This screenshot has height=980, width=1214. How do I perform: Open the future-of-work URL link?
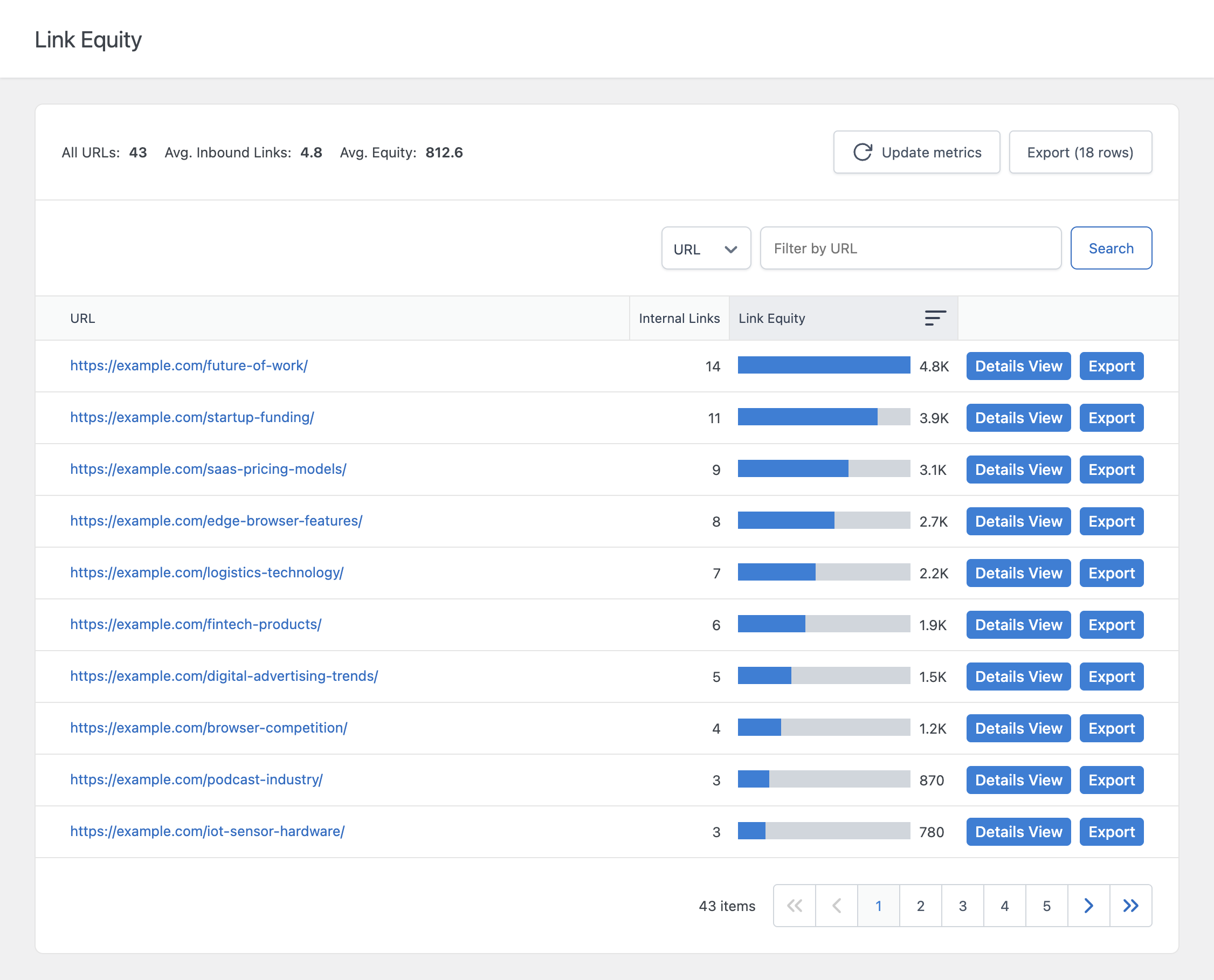(189, 366)
